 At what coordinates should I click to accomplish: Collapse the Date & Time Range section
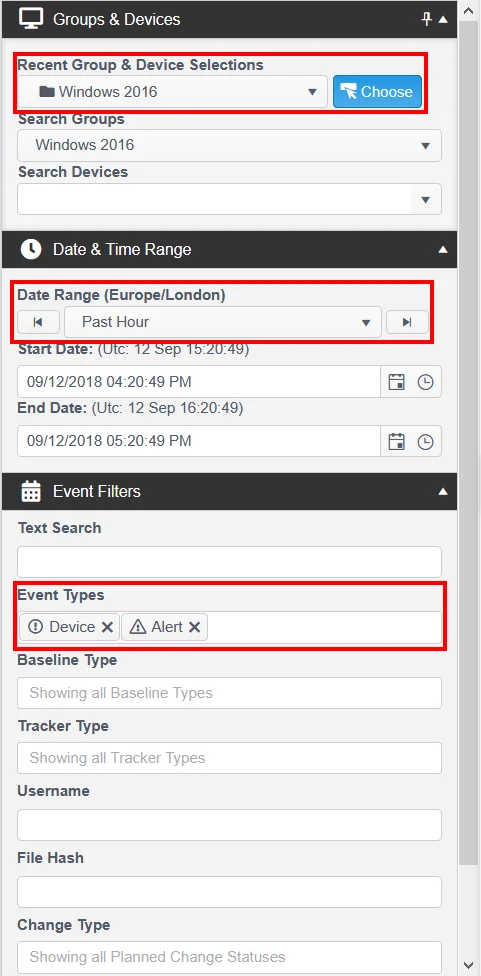(x=443, y=250)
